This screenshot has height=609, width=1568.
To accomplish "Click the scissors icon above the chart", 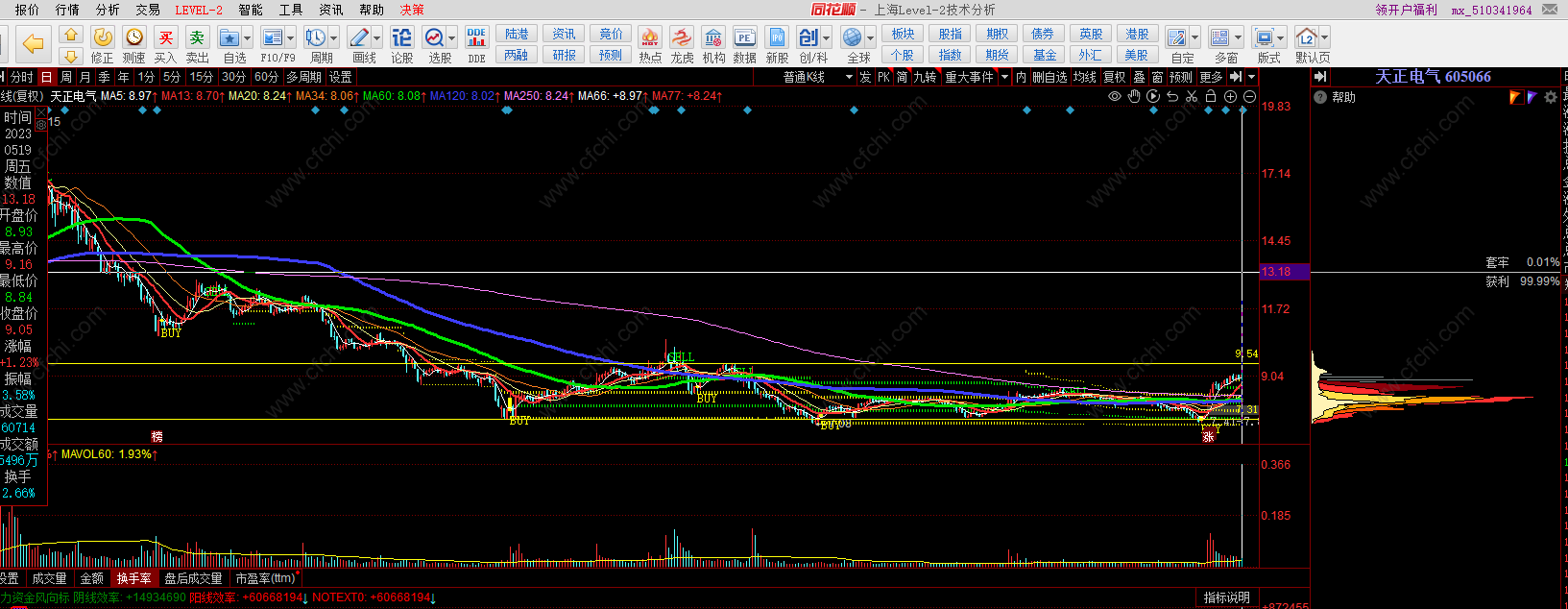I will tap(1192, 96).
